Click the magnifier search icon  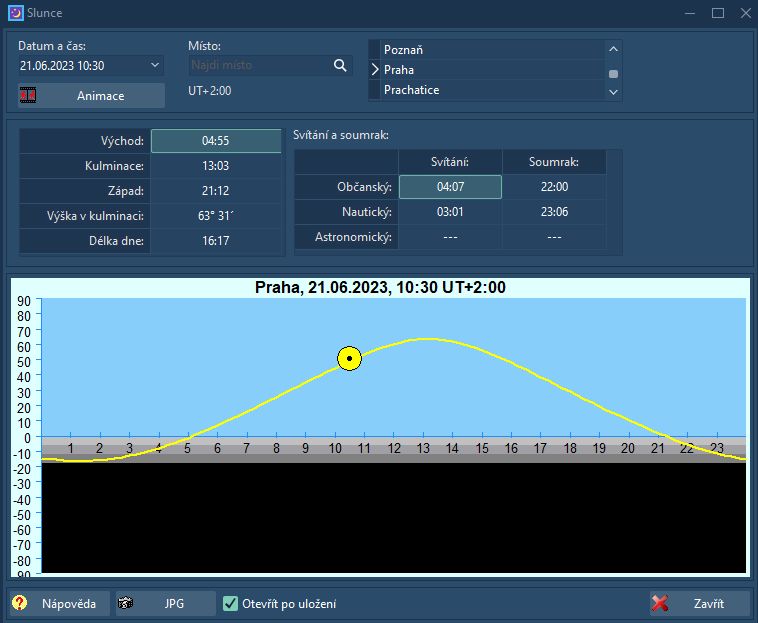(x=340, y=65)
